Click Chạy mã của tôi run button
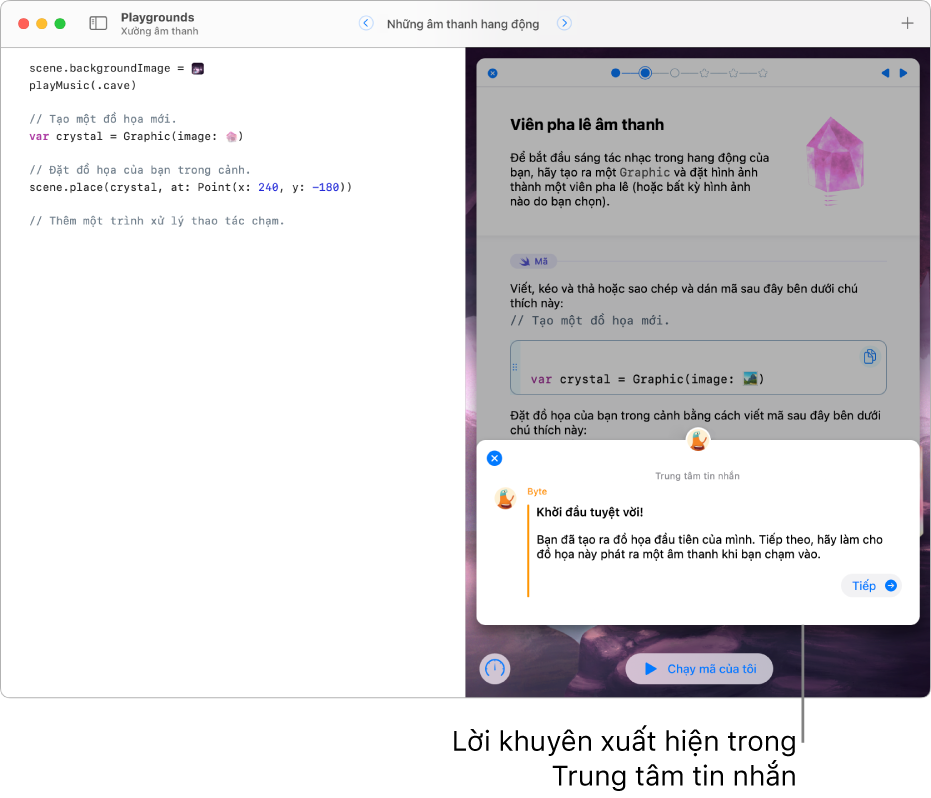The height and width of the screenshot is (798, 931). (699, 669)
